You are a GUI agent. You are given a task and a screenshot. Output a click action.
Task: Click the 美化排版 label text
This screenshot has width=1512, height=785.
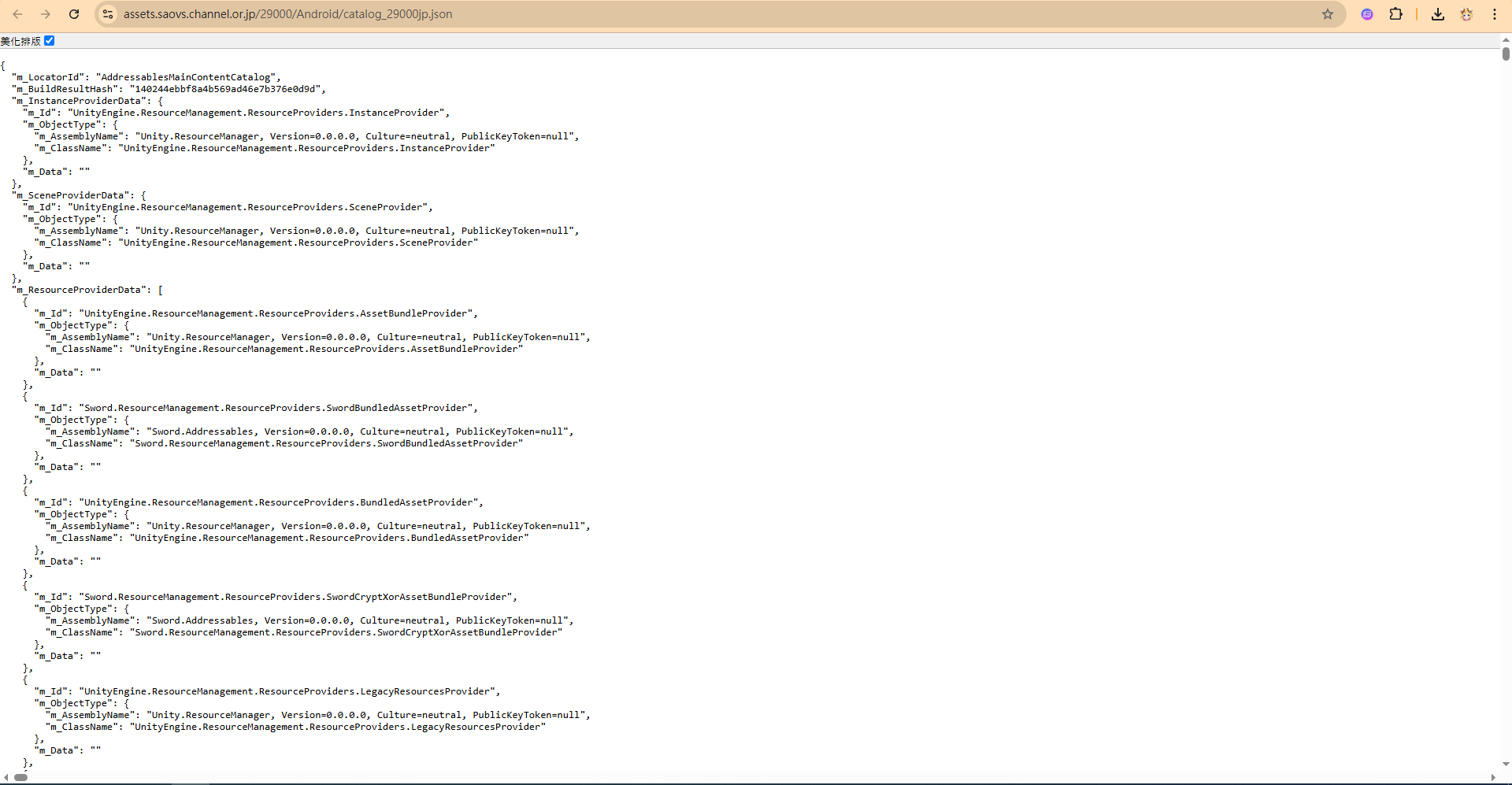20,41
